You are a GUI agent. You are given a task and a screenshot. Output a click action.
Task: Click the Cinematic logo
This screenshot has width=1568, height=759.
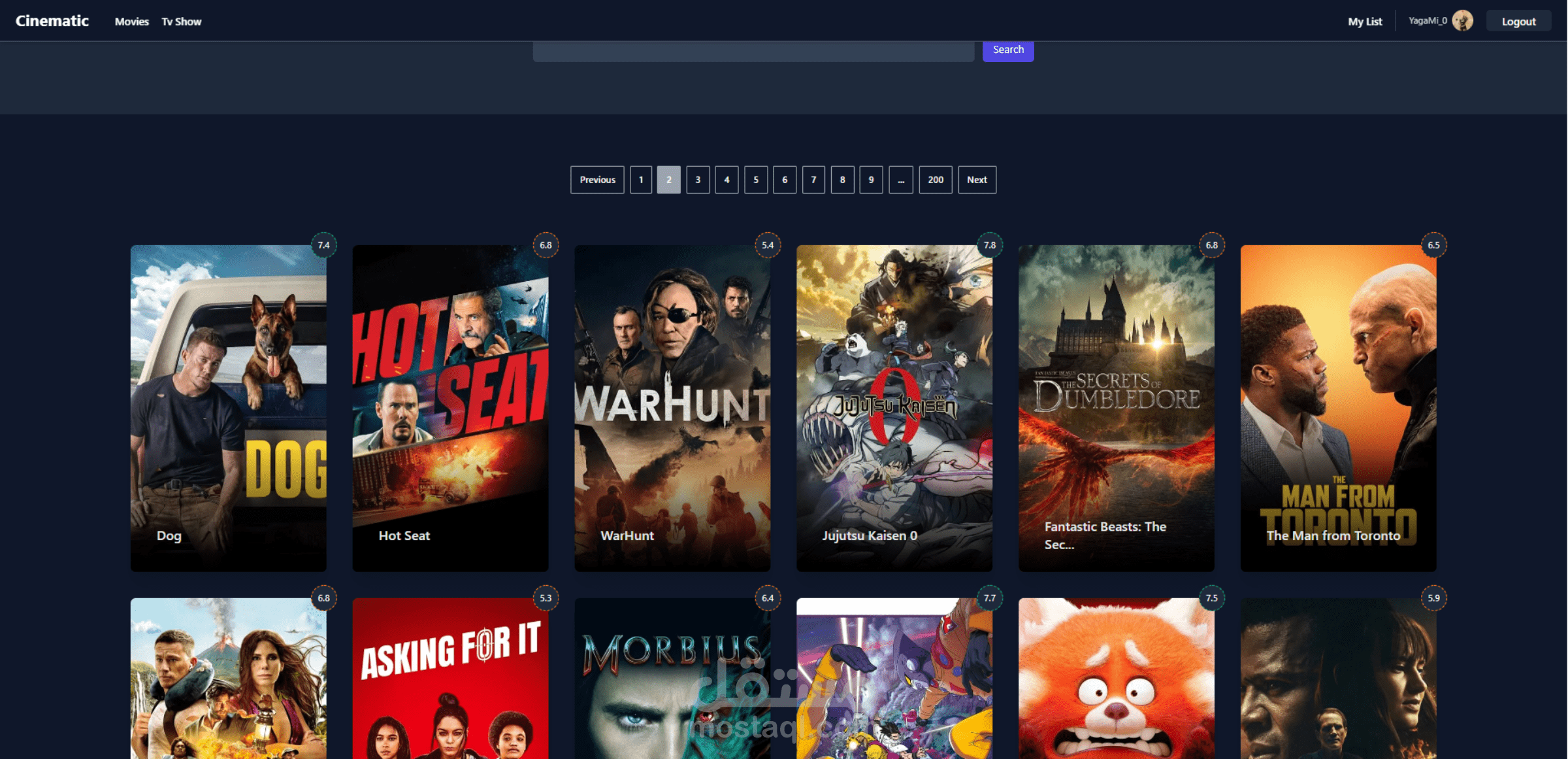pyautogui.click(x=52, y=21)
